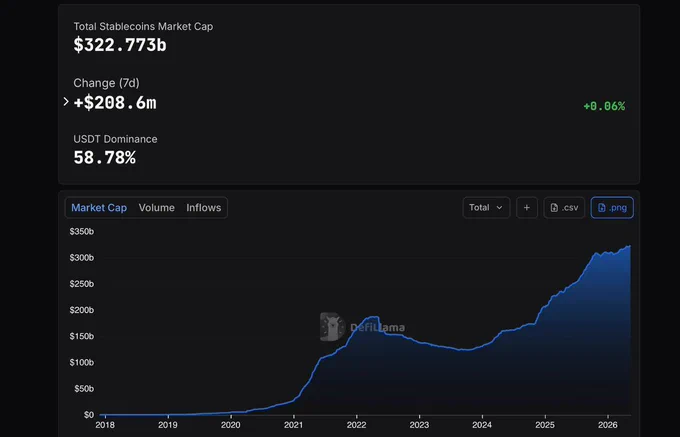Download chart data as .csv
The height and width of the screenshot is (437, 680).
point(564,208)
